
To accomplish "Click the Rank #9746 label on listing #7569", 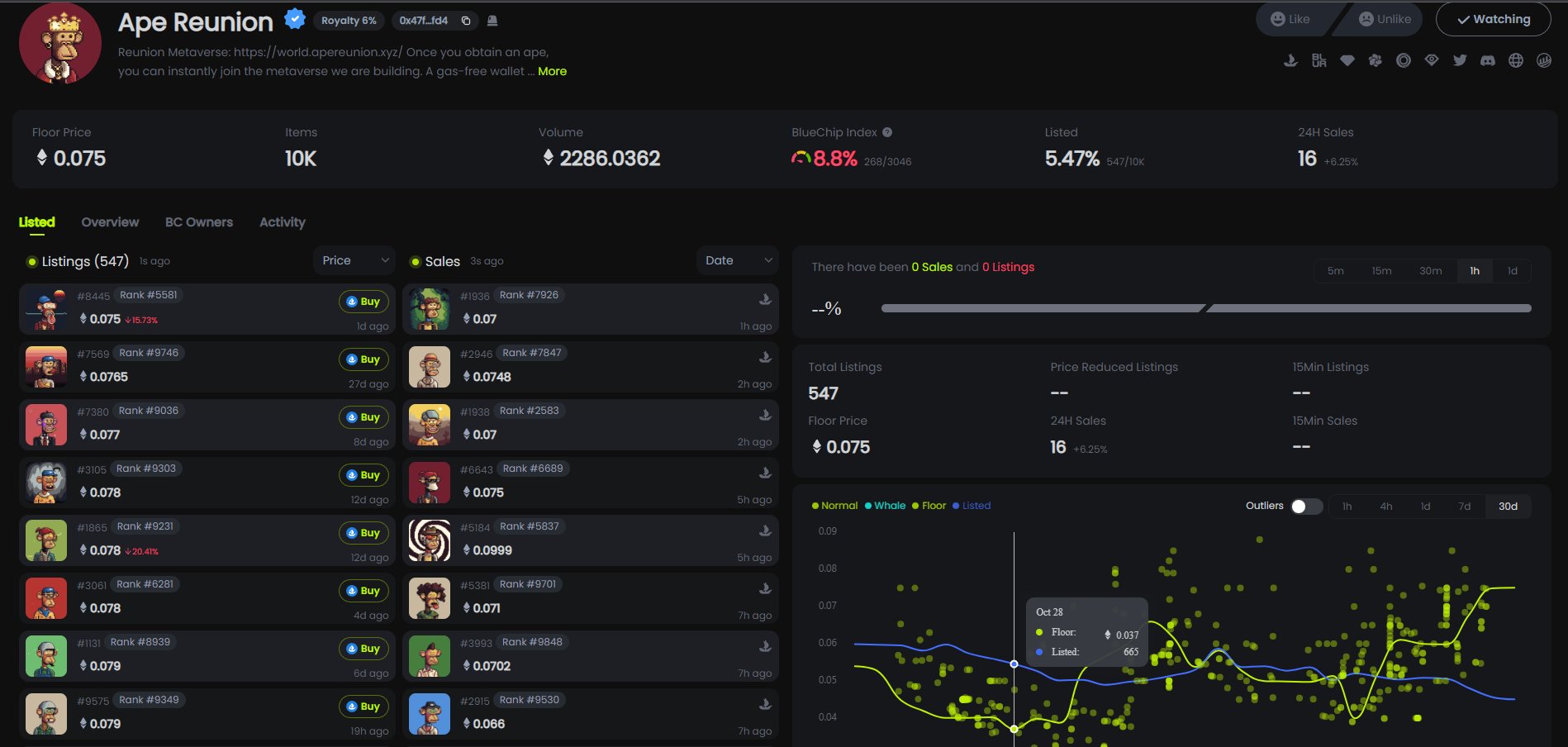I will (149, 353).
